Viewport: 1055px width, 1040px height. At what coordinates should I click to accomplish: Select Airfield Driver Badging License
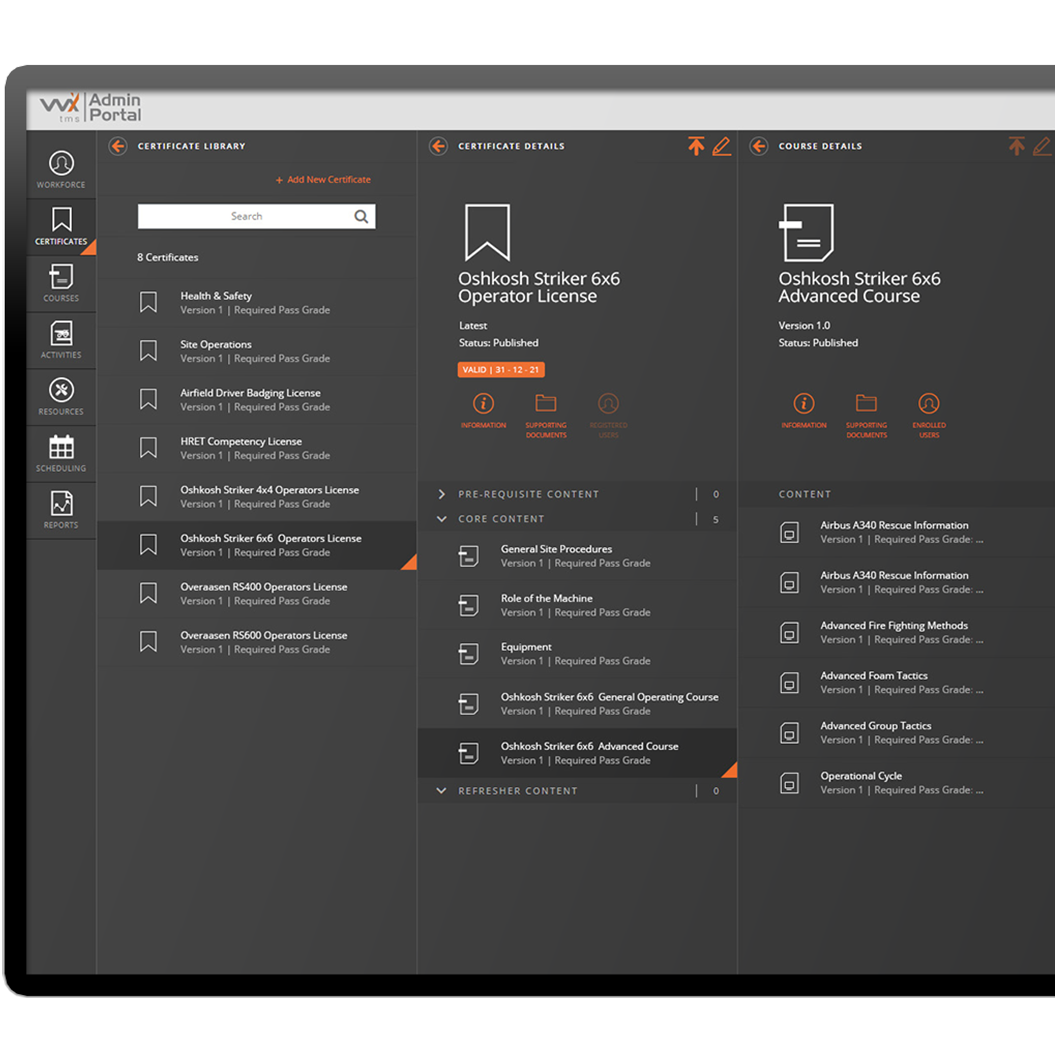click(256, 400)
